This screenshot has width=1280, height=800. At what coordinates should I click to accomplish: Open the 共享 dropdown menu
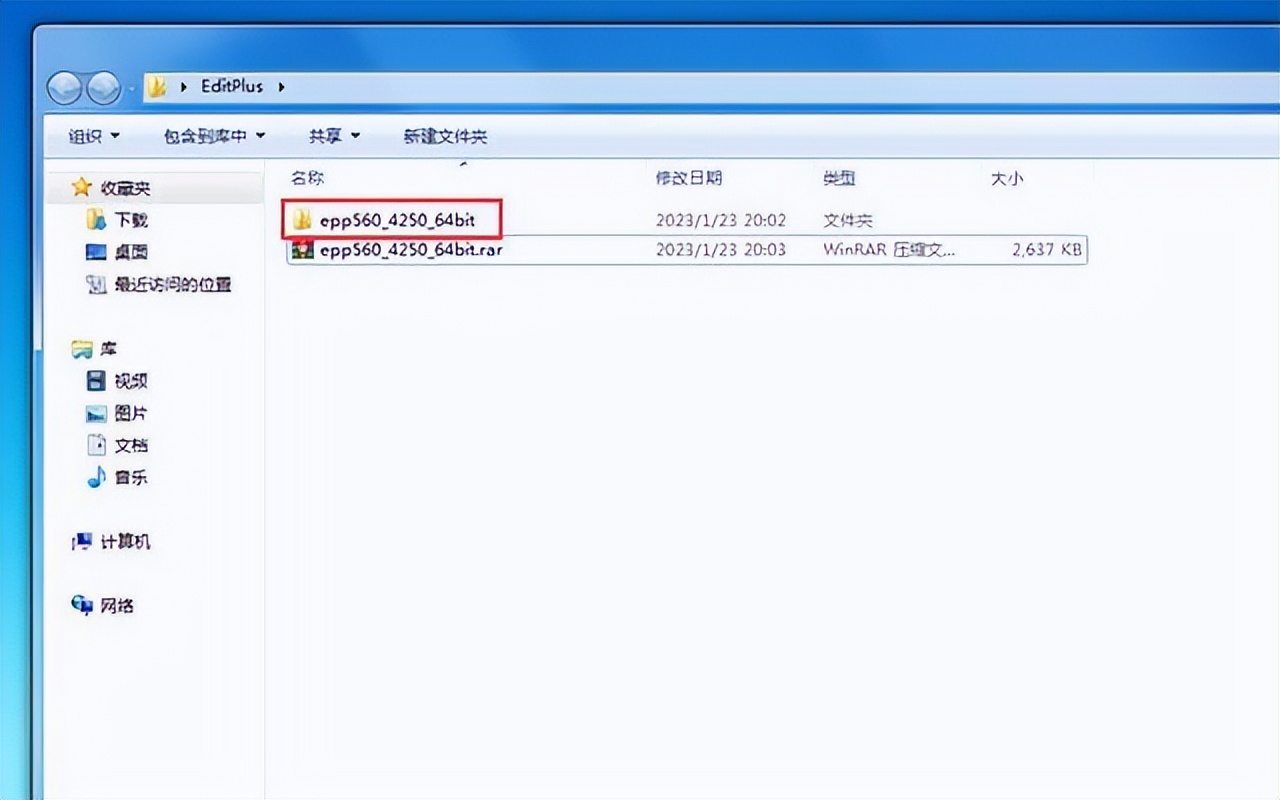pyautogui.click(x=327, y=135)
